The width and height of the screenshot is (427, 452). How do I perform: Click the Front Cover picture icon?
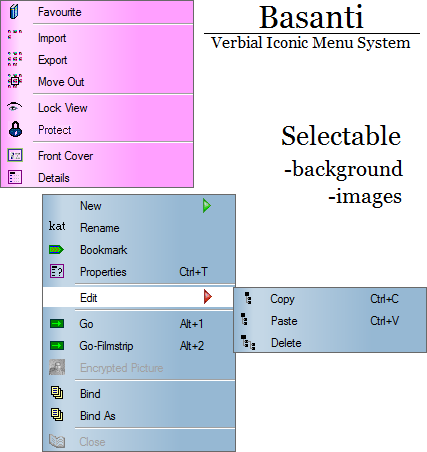coord(15,155)
